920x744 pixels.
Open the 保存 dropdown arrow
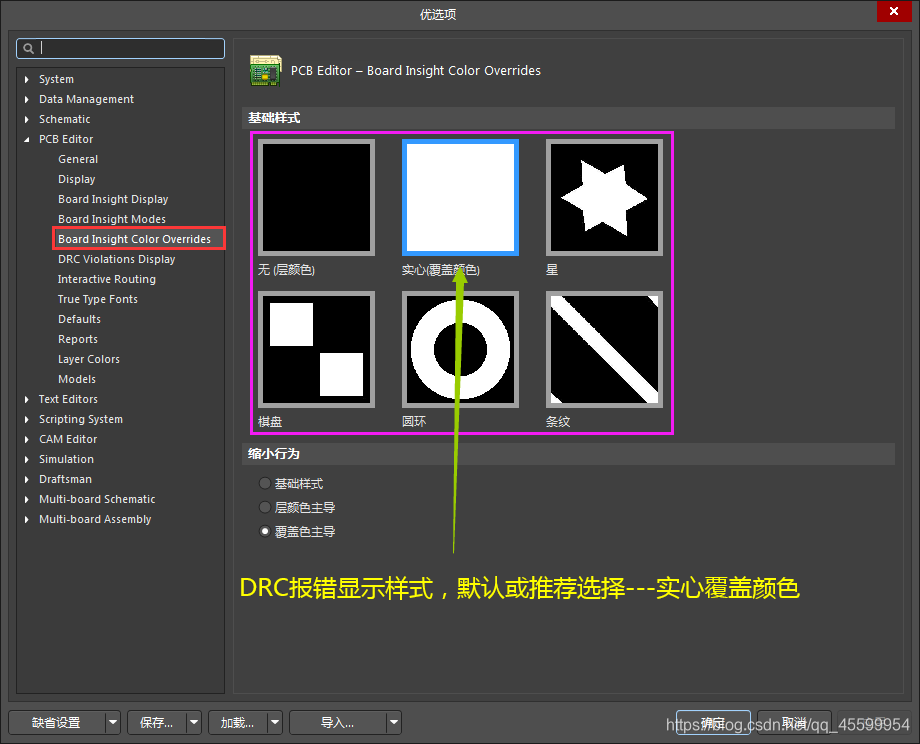click(x=193, y=722)
